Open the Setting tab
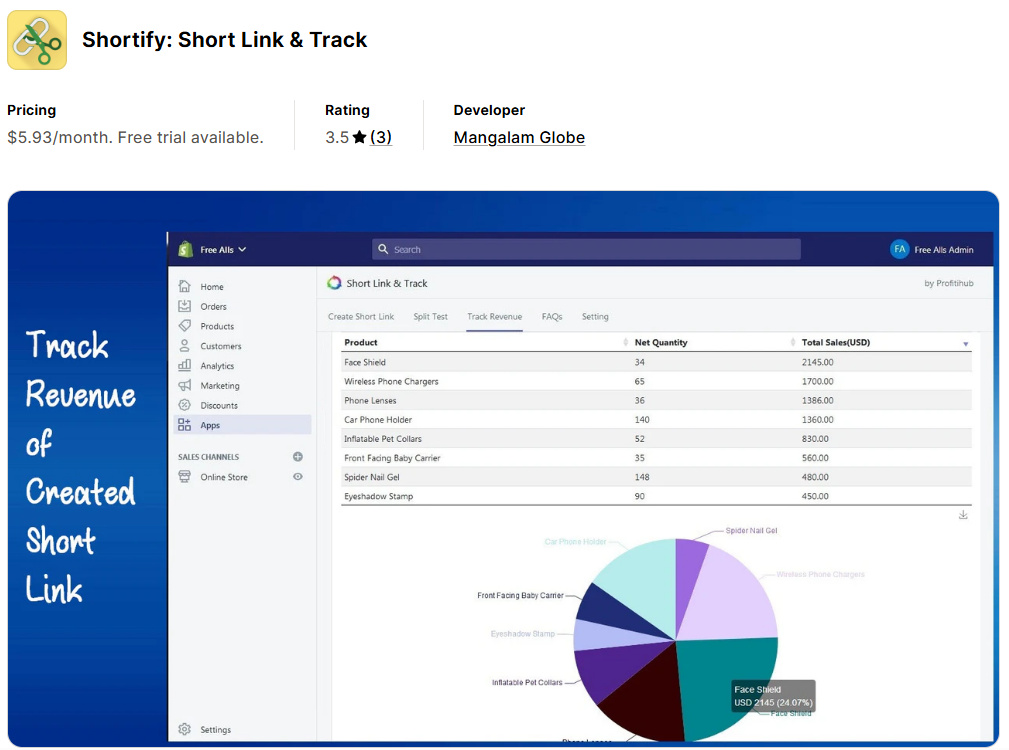The width and height of the screenshot is (1009, 750). pyautogui.click(x=595, y=317)
